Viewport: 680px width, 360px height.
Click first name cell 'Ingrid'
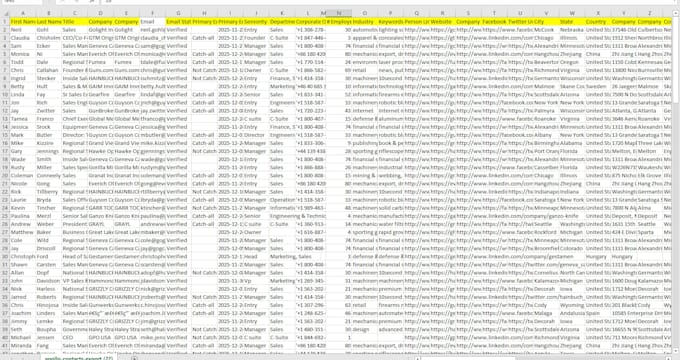click(23, 79)
